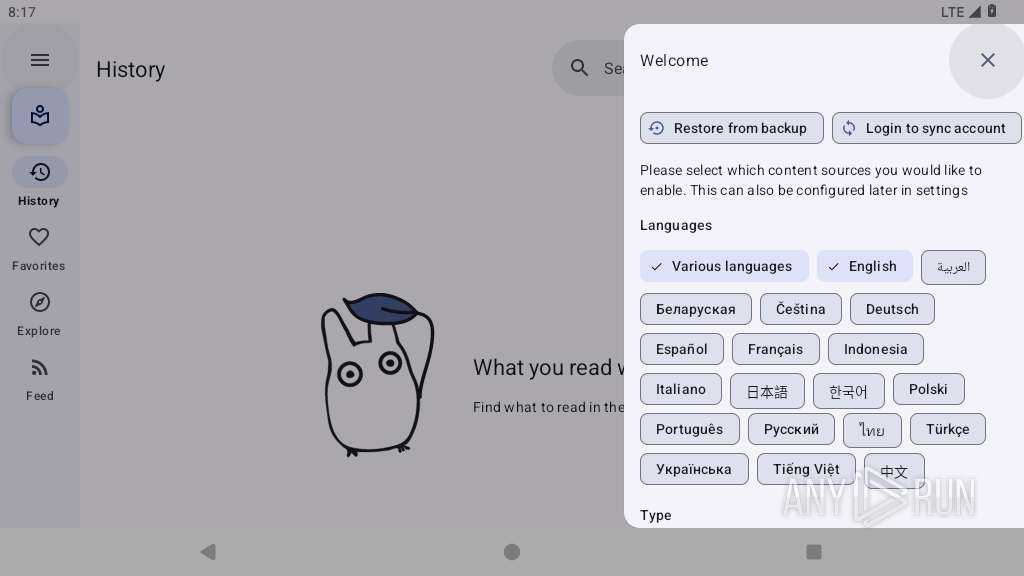Tap the Android home navigation button
Image resolution: width=1024 pixels, height=576 pixels.
tap(512, 552)
